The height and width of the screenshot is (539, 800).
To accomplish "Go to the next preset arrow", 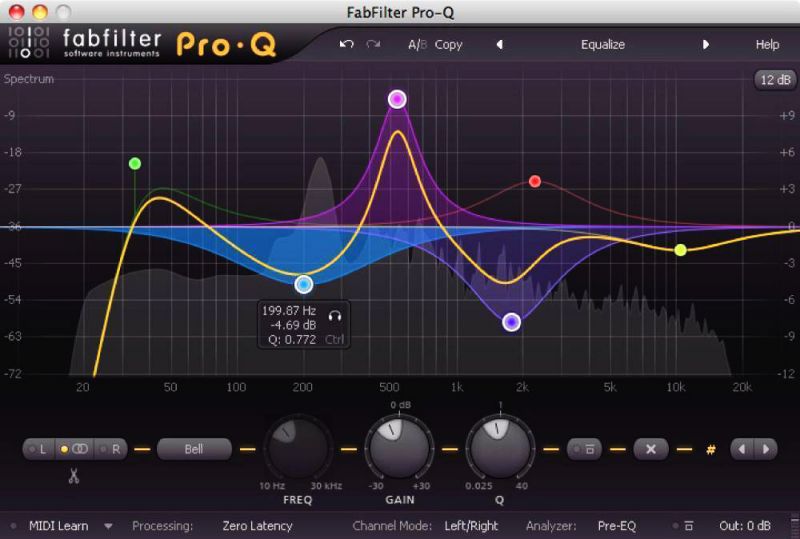I will click(706, 44).
